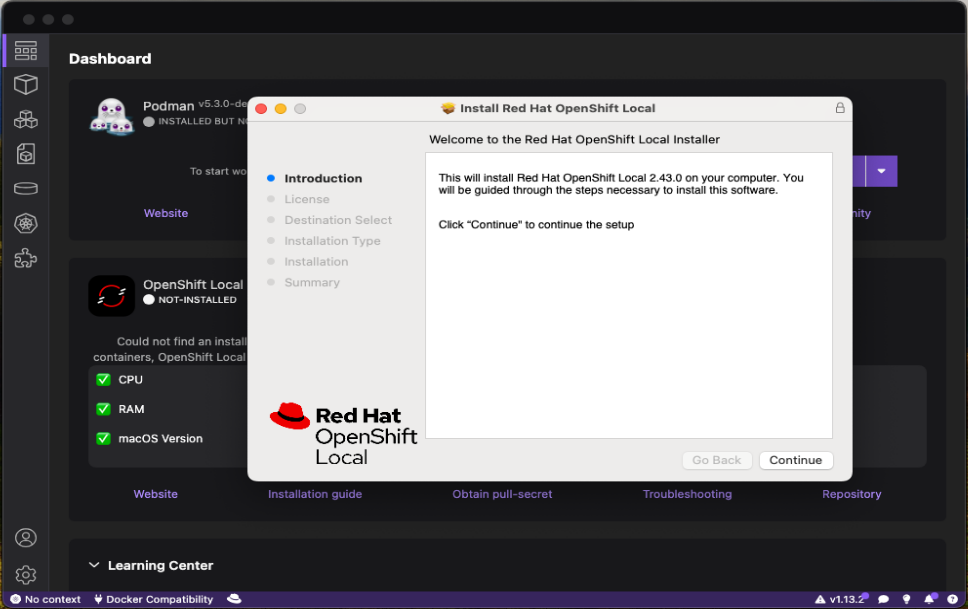Open the Extensions puzzle icon in the sidebar

pyautogui.click(x=25, y=258)
